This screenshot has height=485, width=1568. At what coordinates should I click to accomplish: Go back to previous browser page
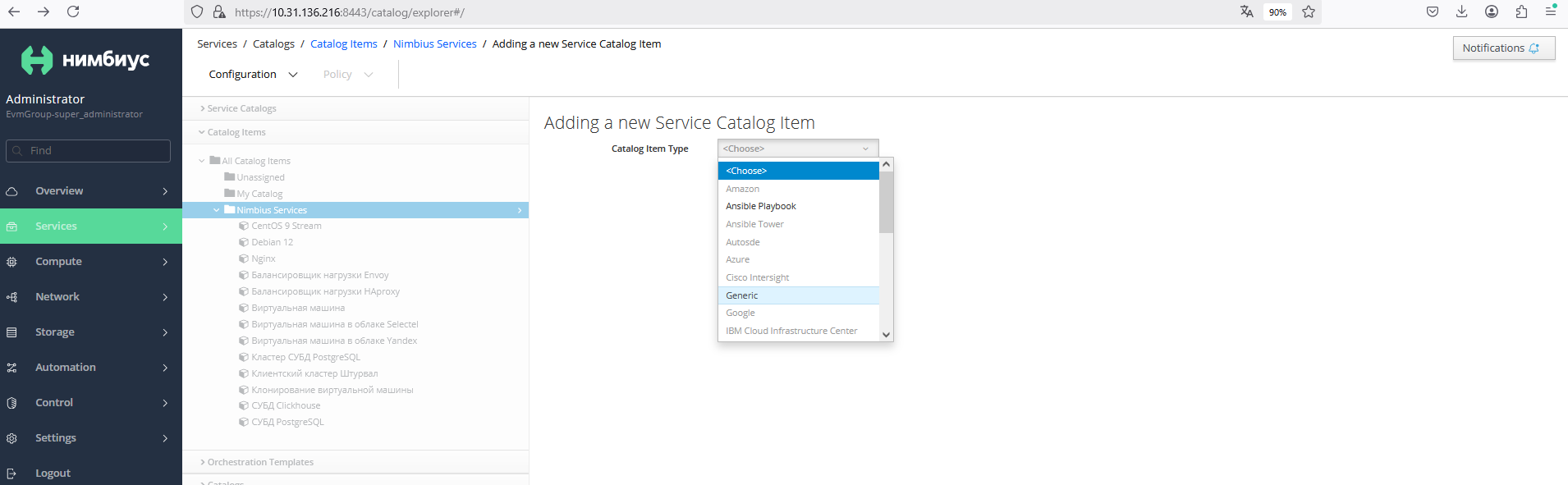(14, 11)
